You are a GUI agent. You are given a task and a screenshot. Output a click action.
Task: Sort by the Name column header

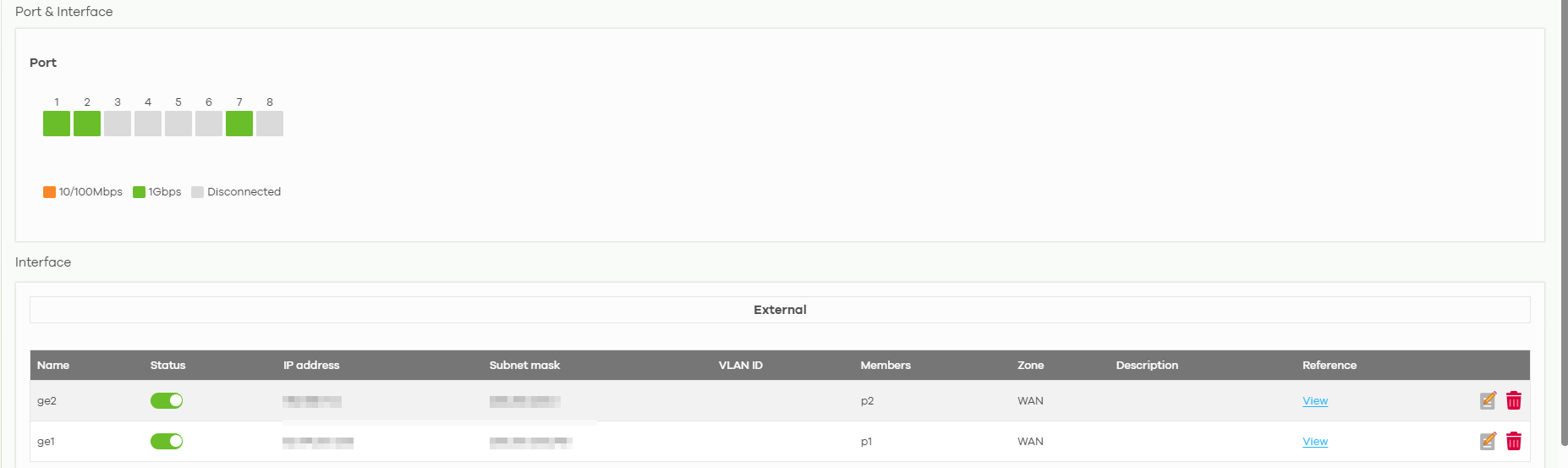point(53,365)
